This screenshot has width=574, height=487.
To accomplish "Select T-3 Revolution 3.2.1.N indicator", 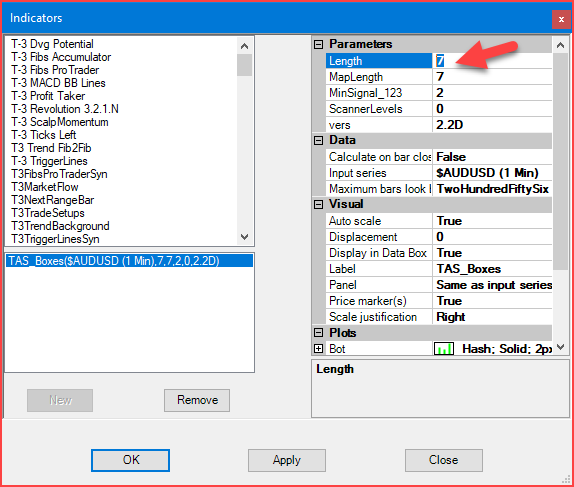I will 65,109.
